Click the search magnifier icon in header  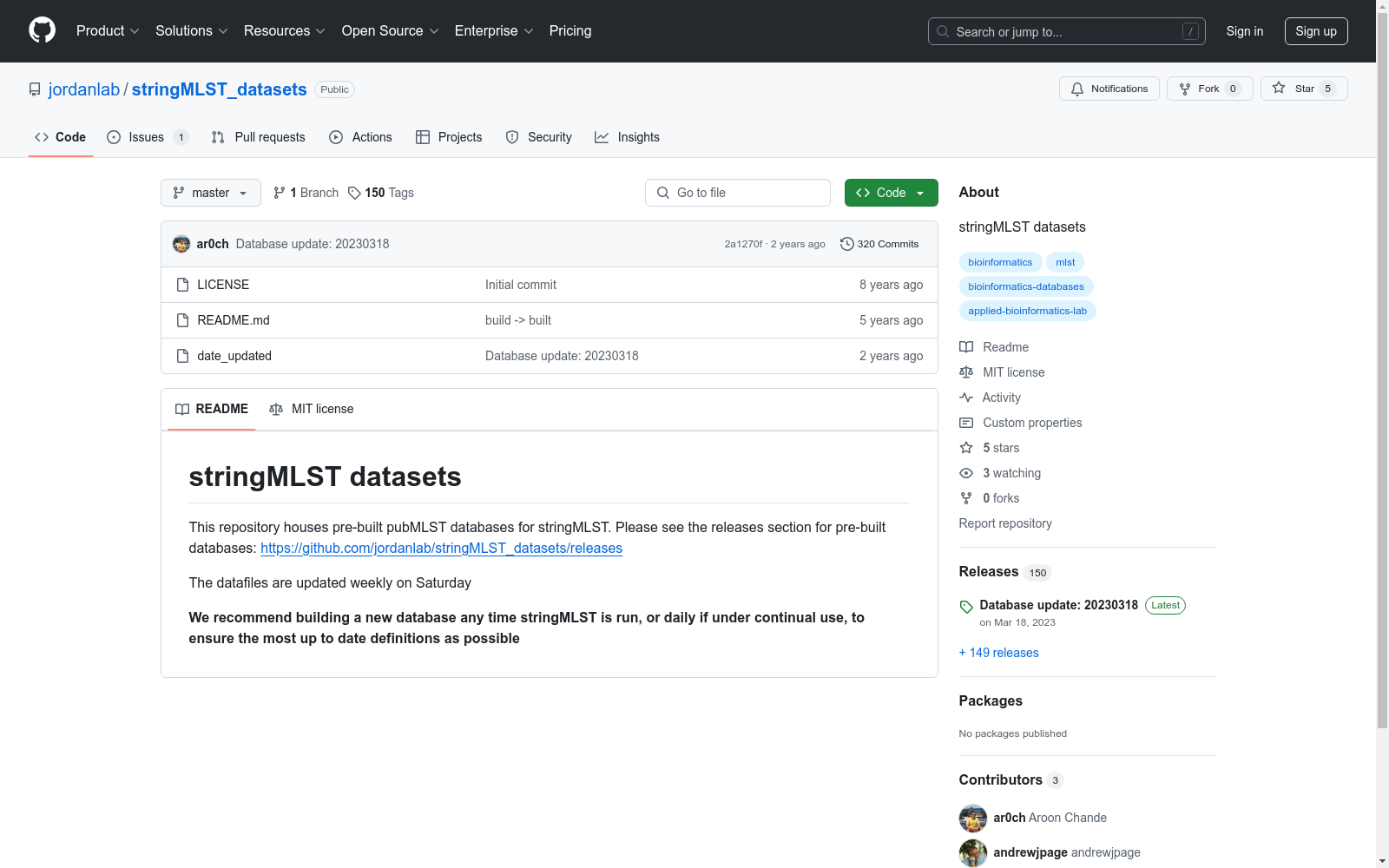coord(943,31)
